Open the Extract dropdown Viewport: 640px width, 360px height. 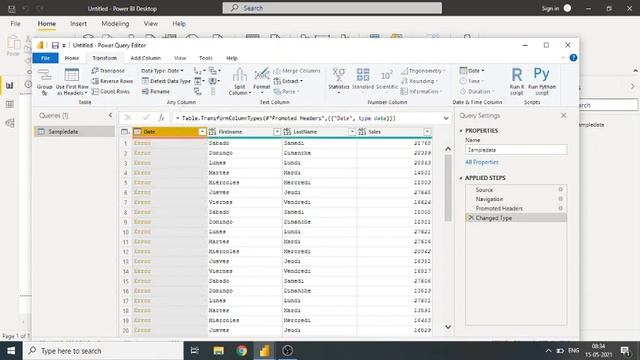(289, 81)
